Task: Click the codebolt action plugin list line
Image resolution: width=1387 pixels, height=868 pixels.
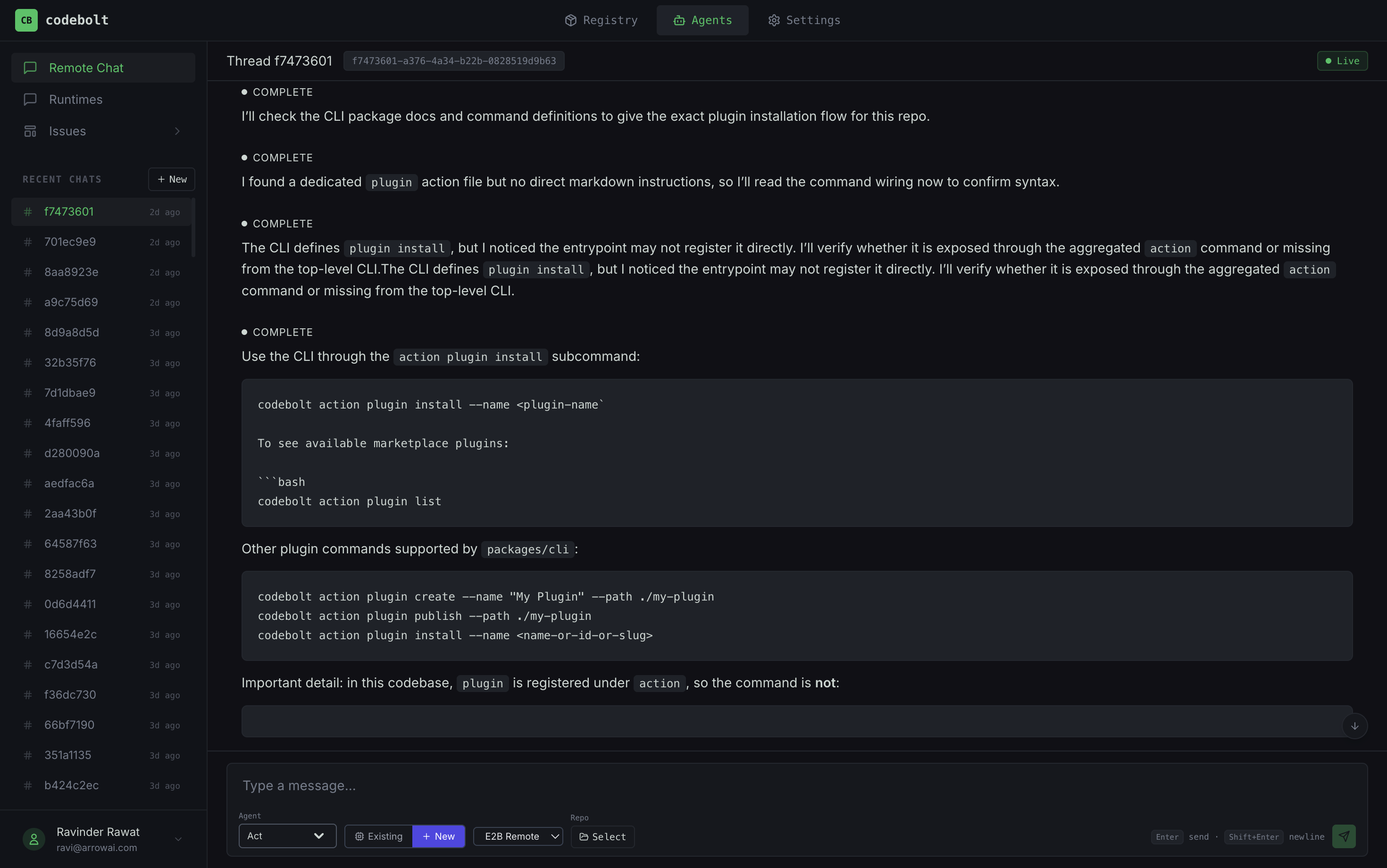Action: click(x=349, y=501)
